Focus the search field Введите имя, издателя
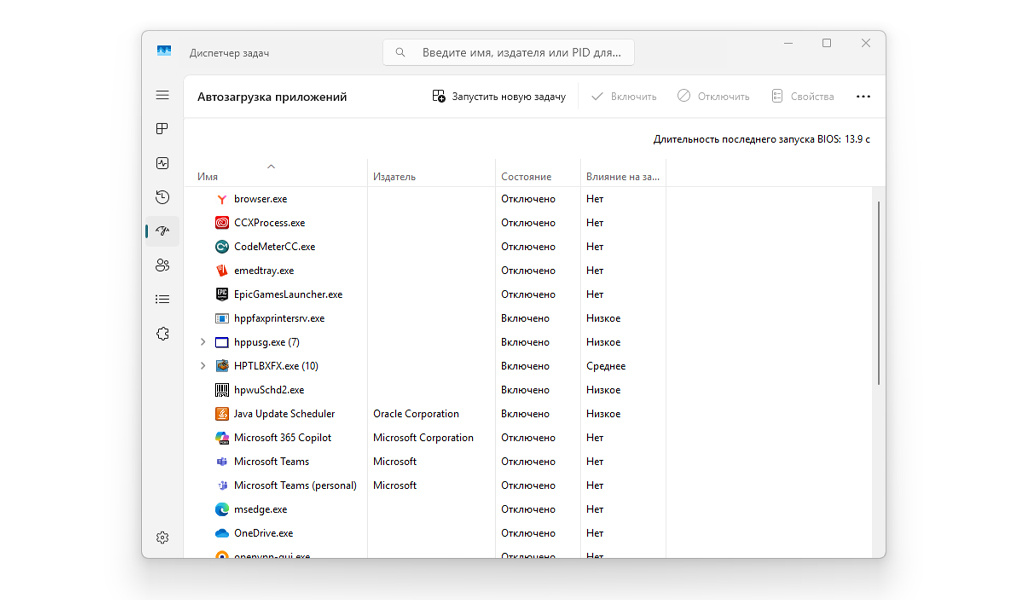The height and width of the screenshot is (600, 1024). point(509,52)
